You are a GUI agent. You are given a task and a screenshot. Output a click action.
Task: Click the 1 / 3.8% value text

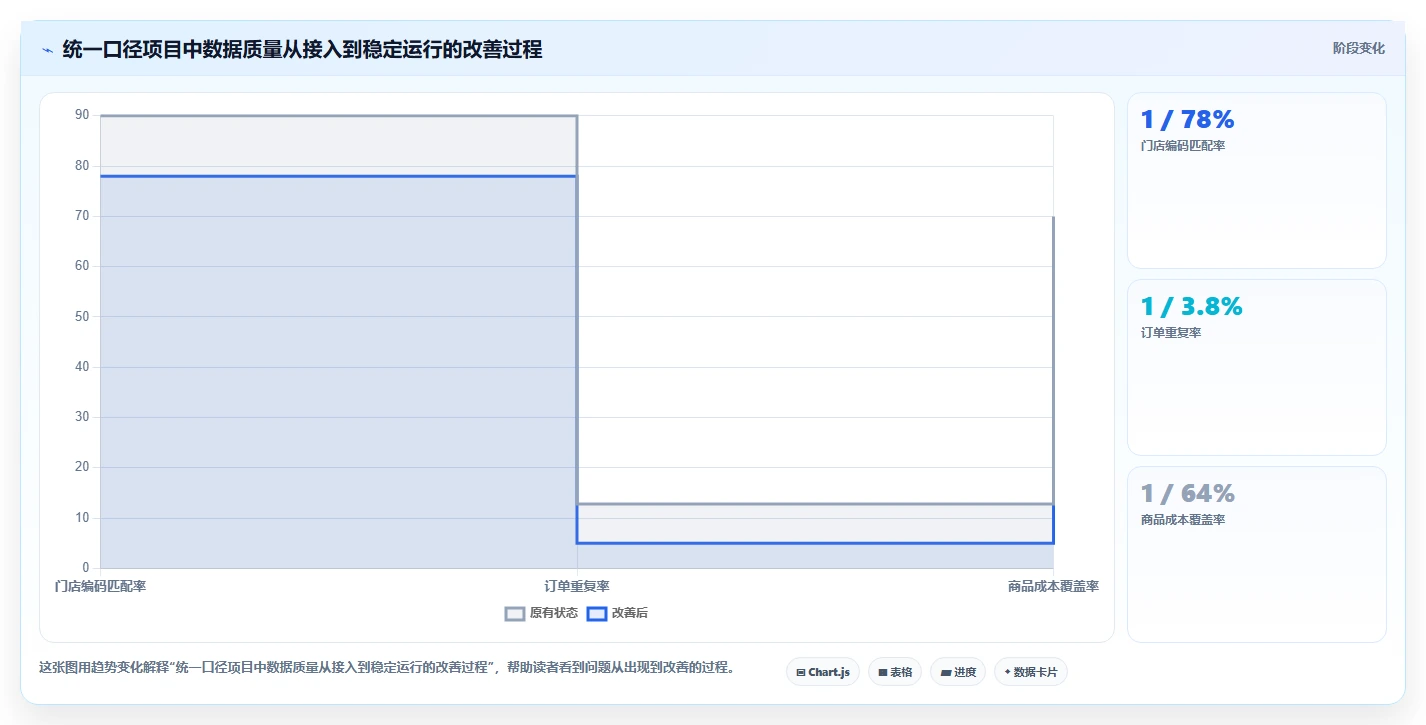click(1191, 306)
